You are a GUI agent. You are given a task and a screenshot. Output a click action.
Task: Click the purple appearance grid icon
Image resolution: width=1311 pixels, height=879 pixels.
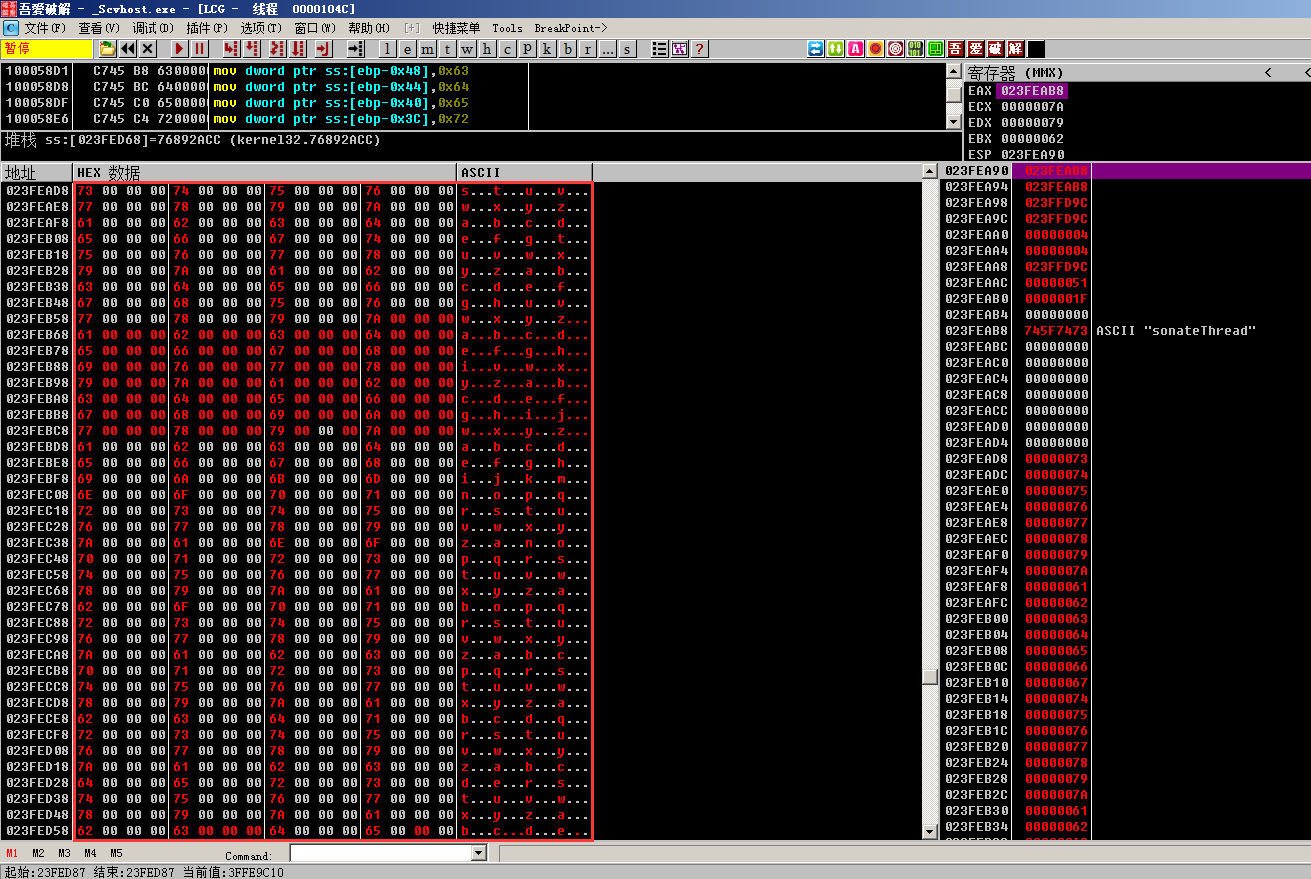(680, 49)
